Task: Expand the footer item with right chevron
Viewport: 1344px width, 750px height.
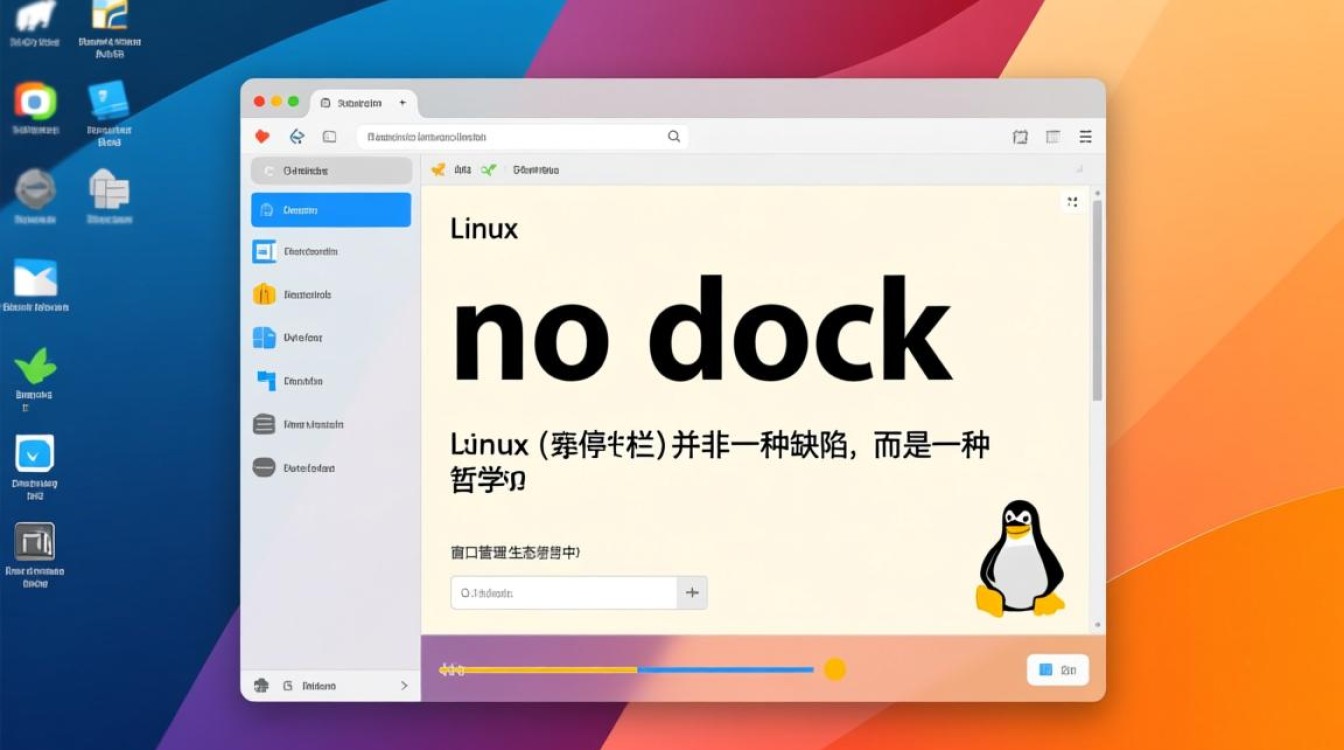Action: tap(404, 686)
